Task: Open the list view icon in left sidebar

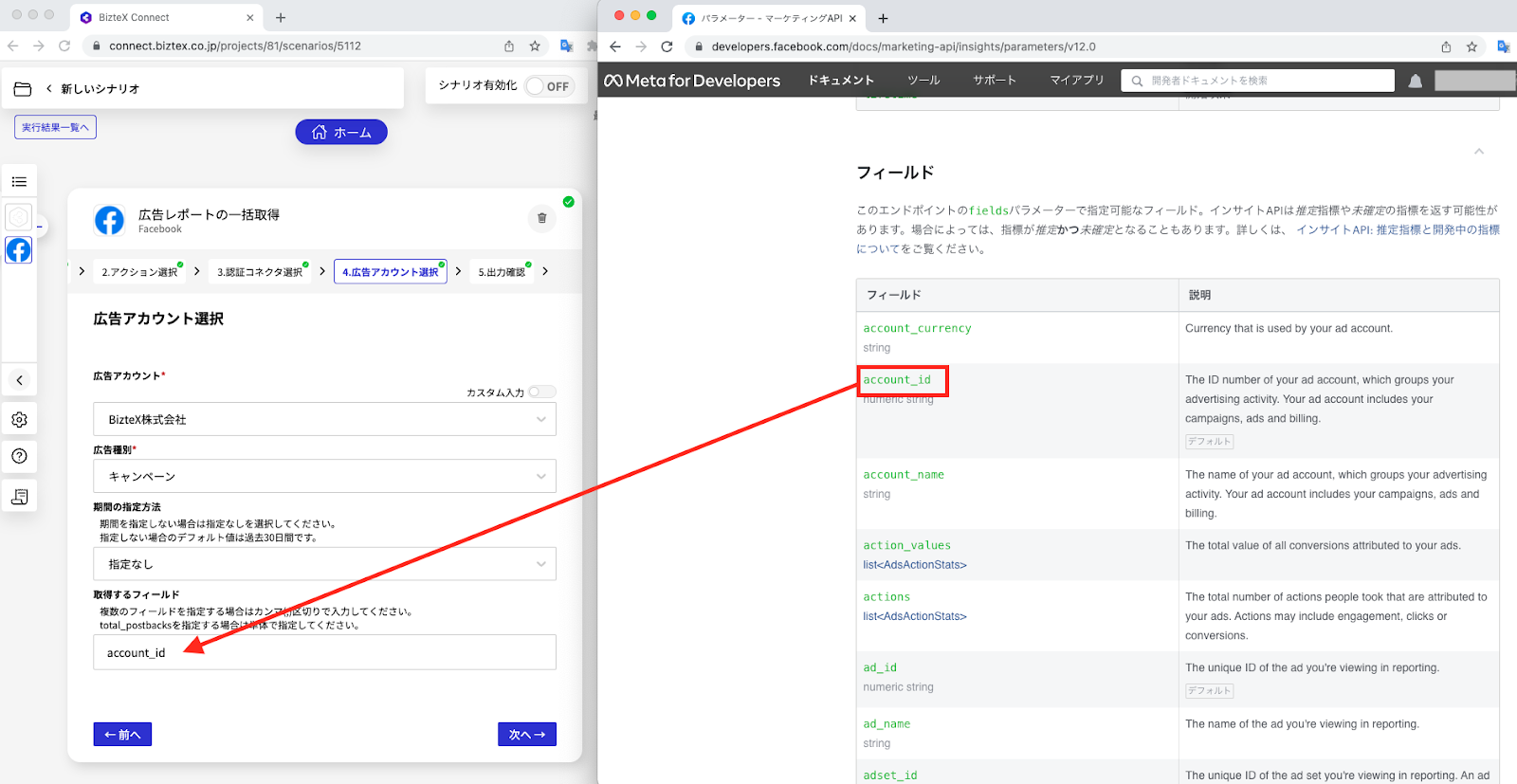Action: click(19, 182)
